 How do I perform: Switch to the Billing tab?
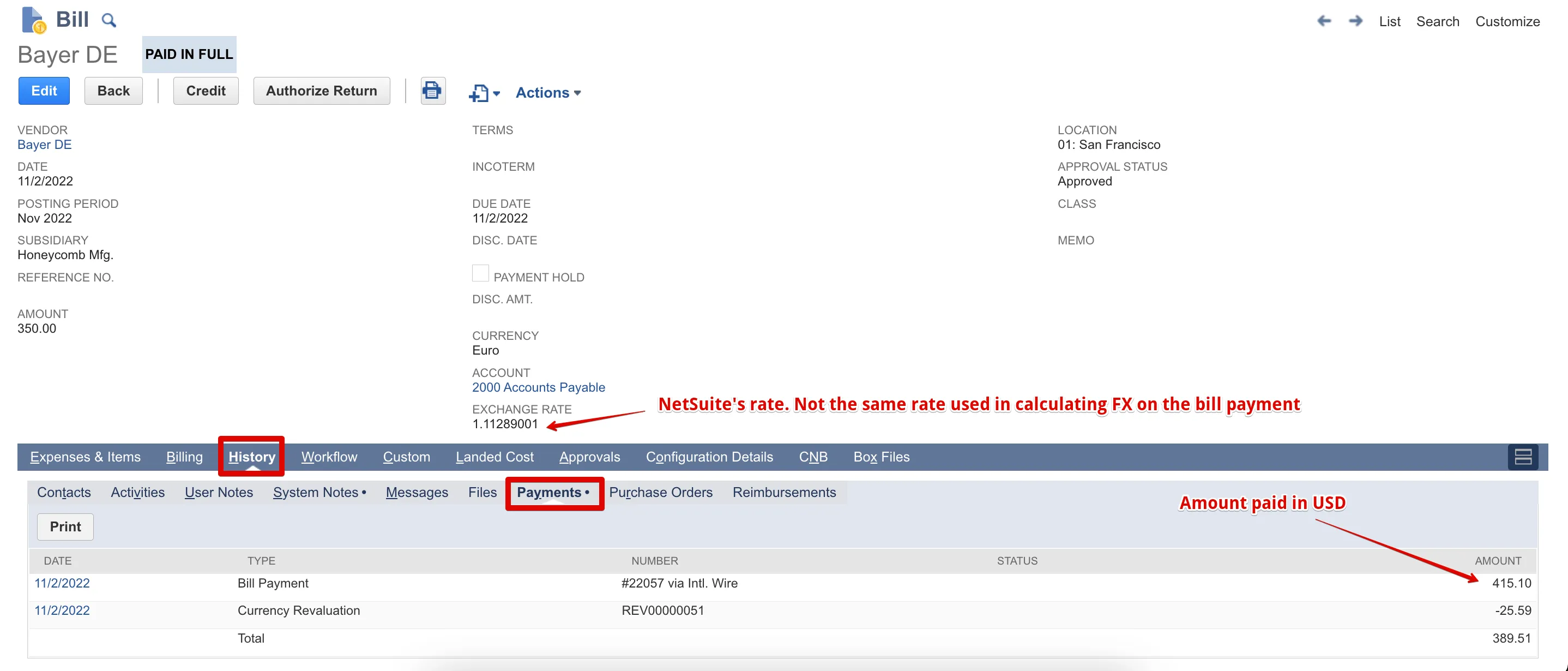(x=184, y=457)
